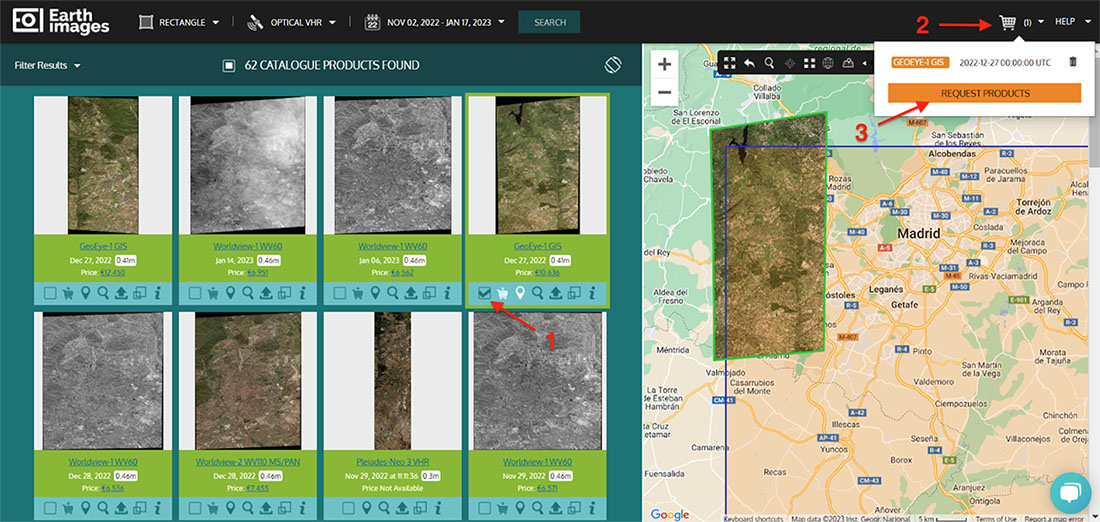Open the Filter Results menu
Viewport: 1100px width, 522px height.
(47, 66)
